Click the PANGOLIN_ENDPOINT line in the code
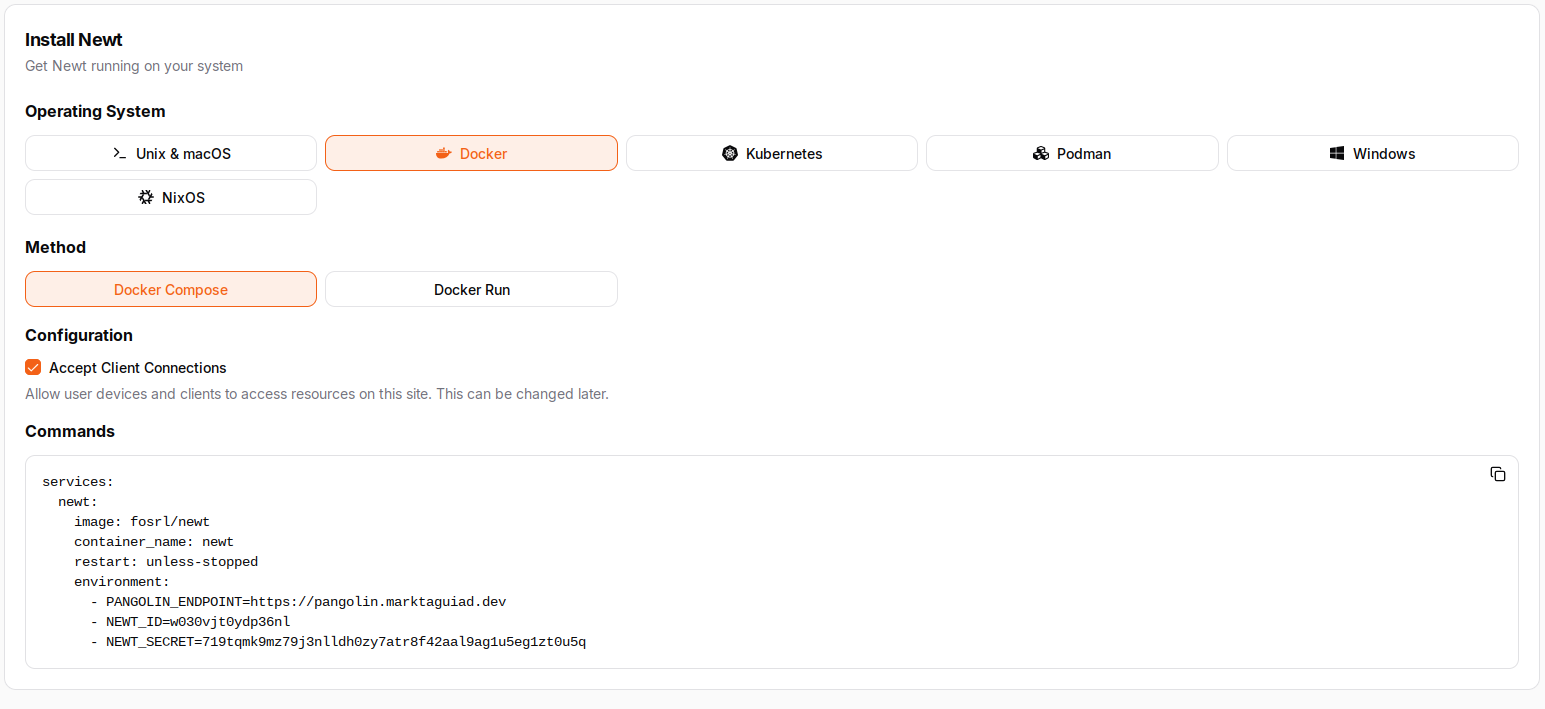Screen dimensions: 1545x709 coord(306,602)
